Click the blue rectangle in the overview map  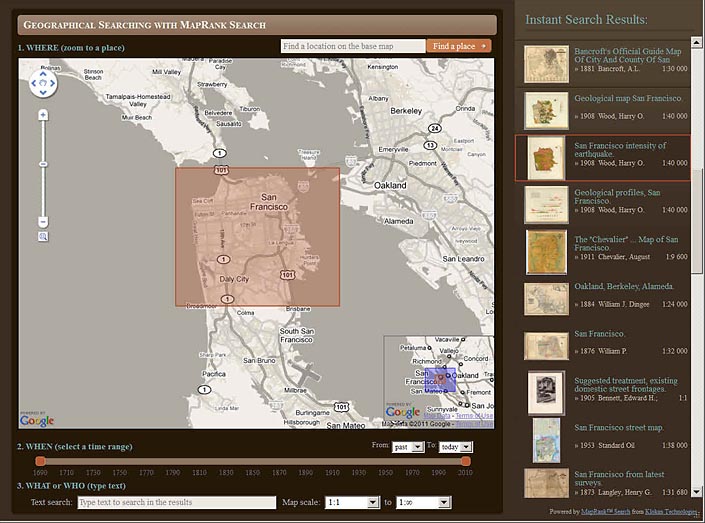[x=440, y=380]
